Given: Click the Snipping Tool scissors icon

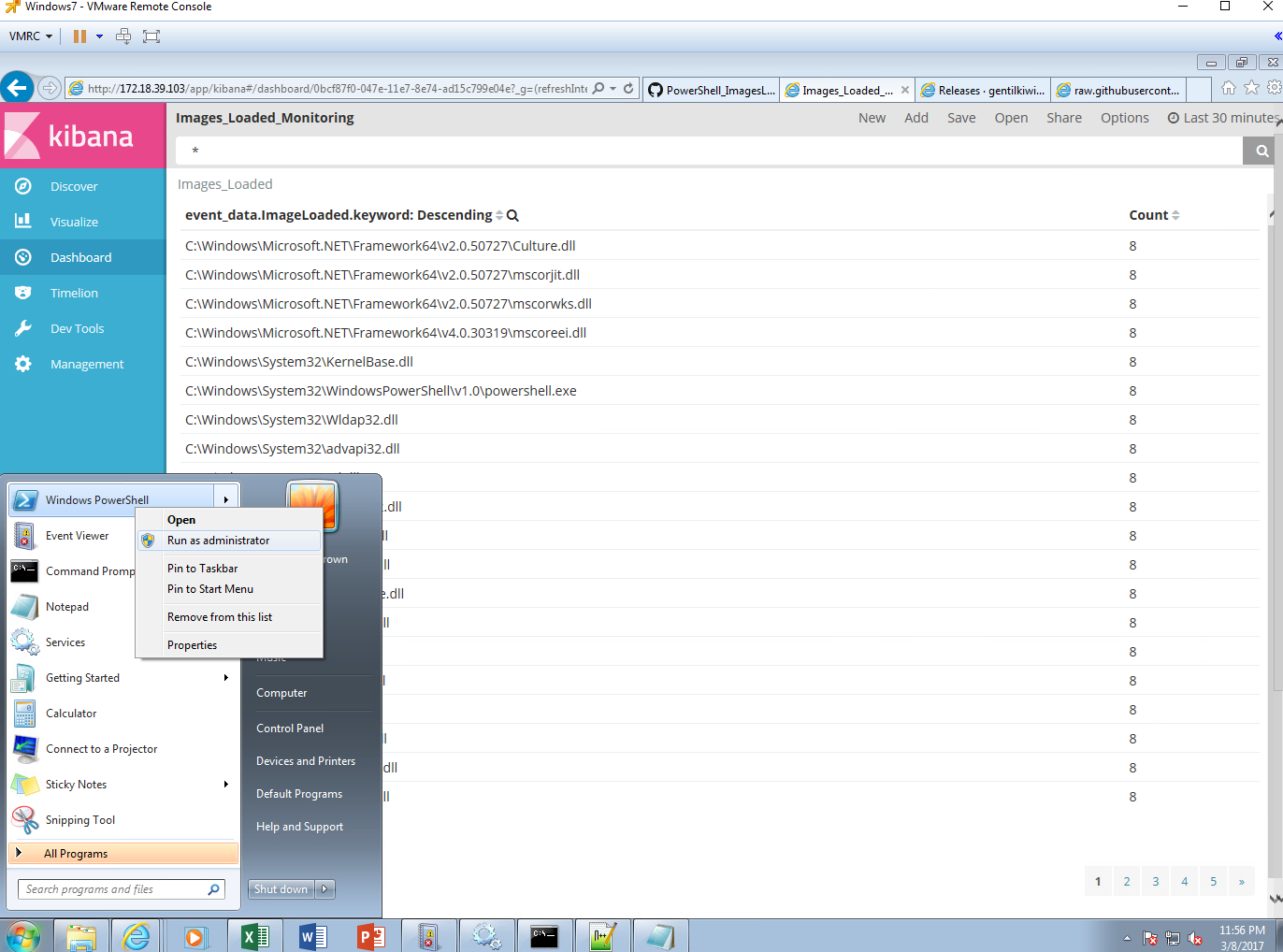Looking at the screenshot, I should (24, 820).
